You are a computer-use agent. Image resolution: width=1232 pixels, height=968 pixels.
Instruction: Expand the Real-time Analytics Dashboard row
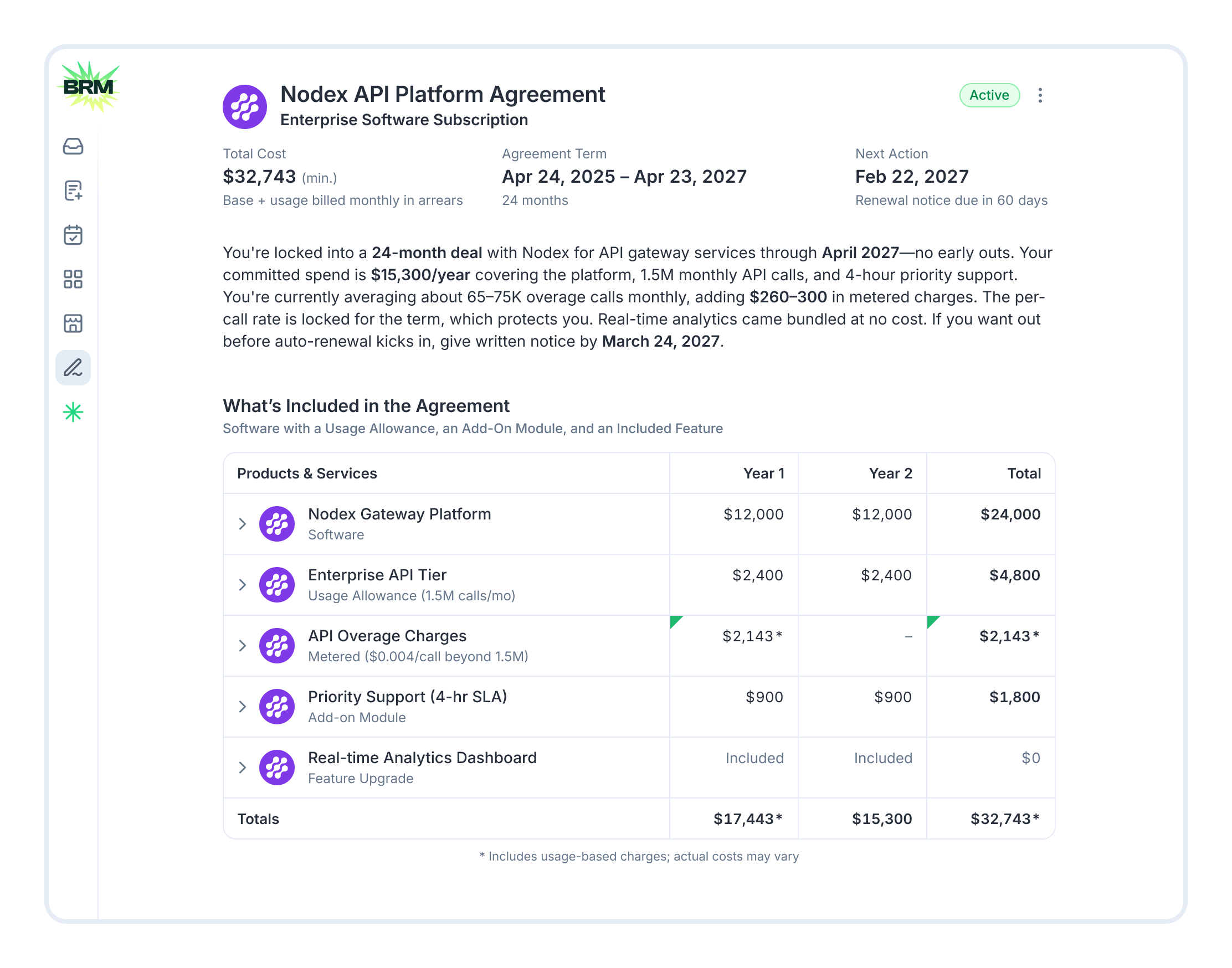[x=243, y=767]
